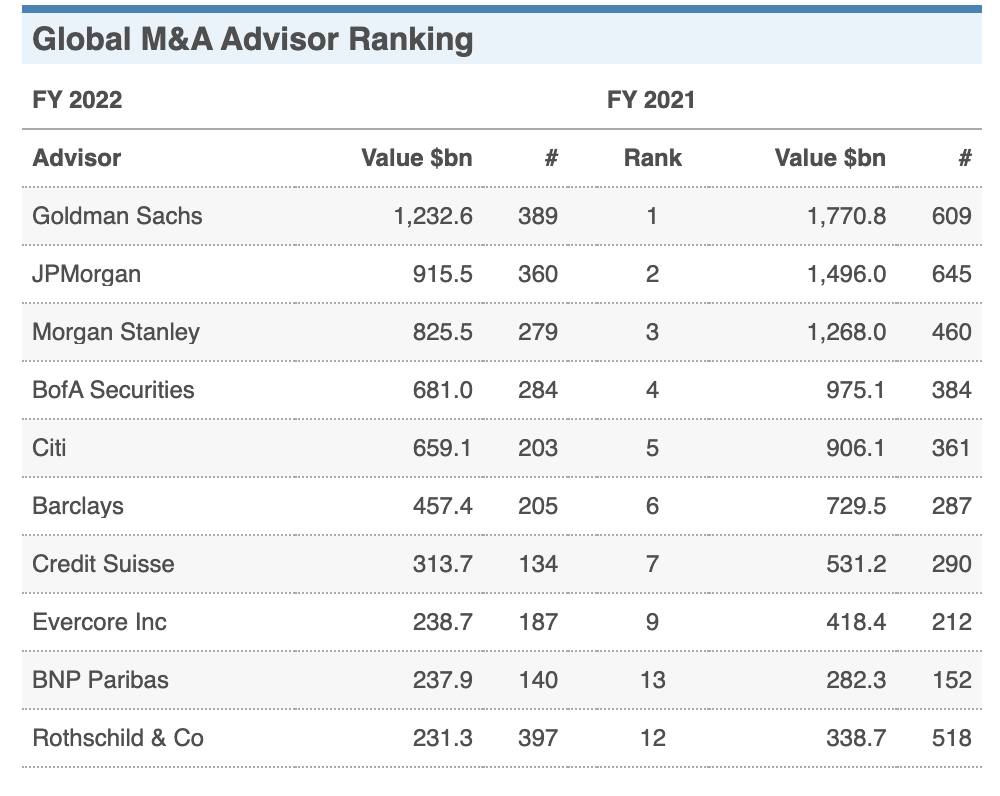Click the Global M&A Advisor Ranking title
This screenshot has height=796, width=1000.
click(253, 40)
